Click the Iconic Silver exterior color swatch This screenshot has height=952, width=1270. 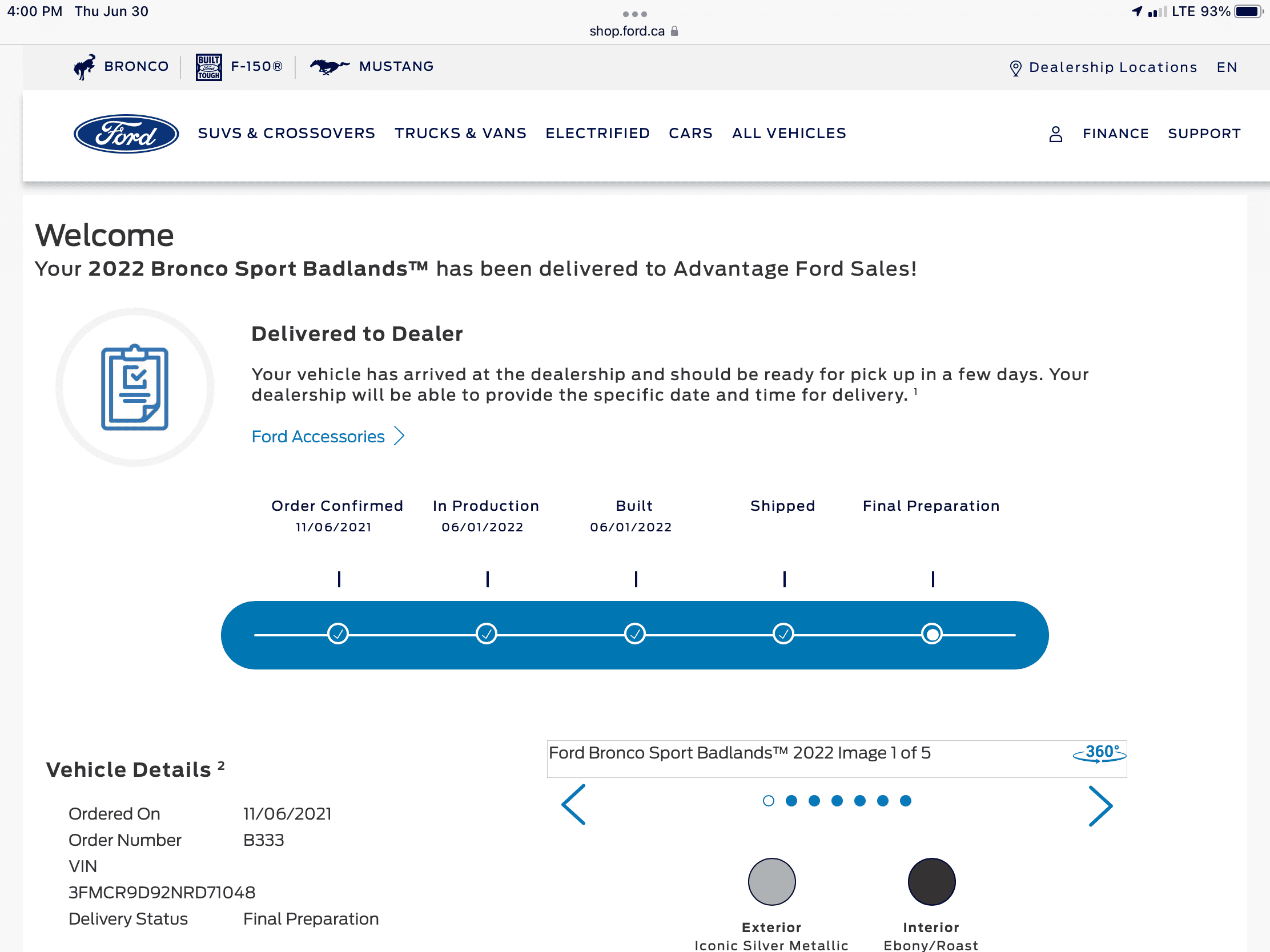coord(771,881)
